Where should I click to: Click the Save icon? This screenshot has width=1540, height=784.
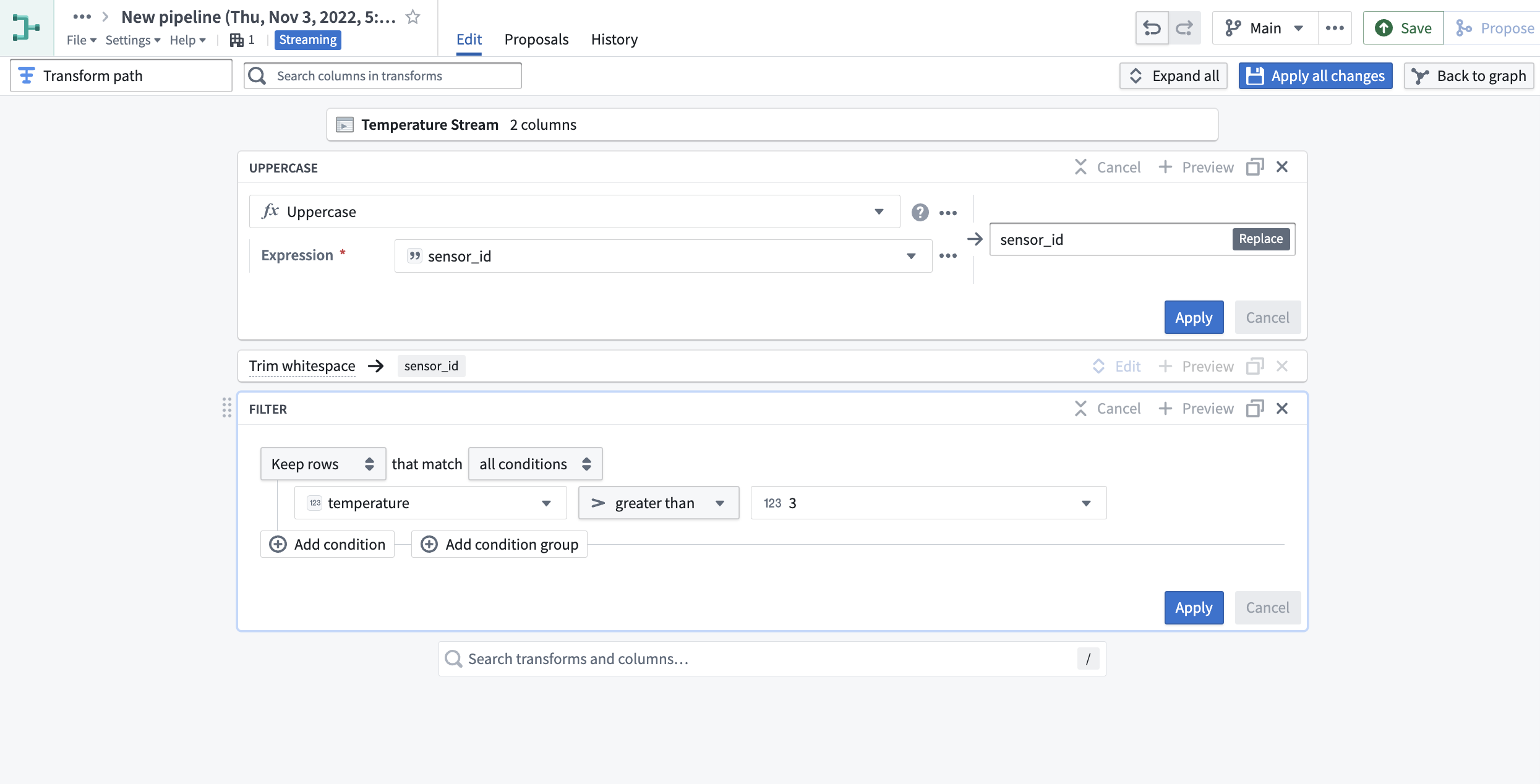tap(1381, 28)
